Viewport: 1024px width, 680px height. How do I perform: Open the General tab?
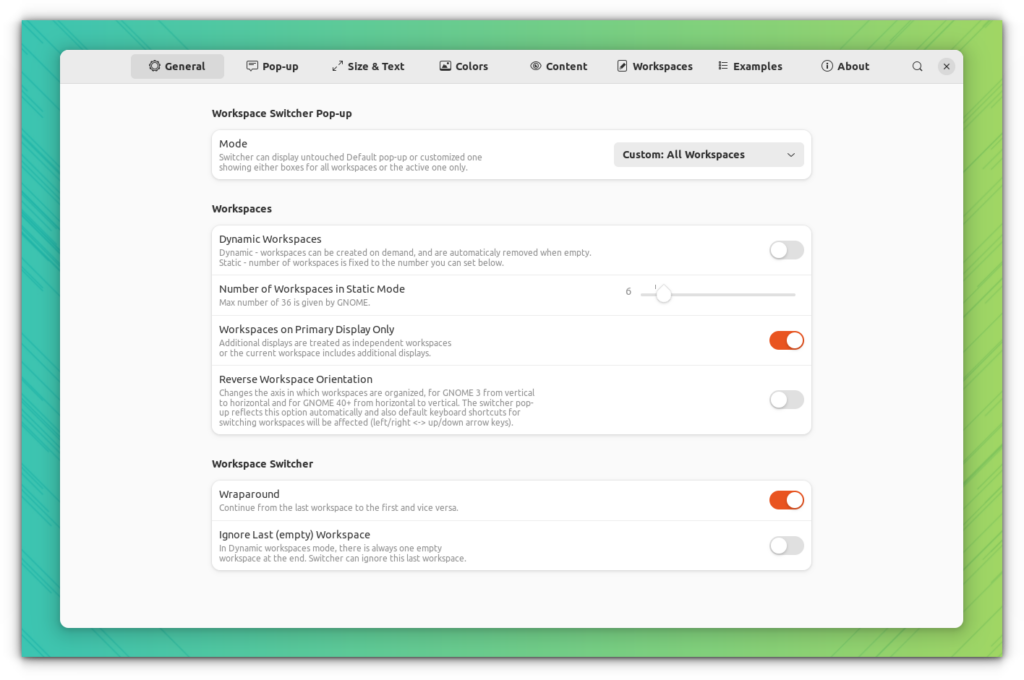click(177, 67)
